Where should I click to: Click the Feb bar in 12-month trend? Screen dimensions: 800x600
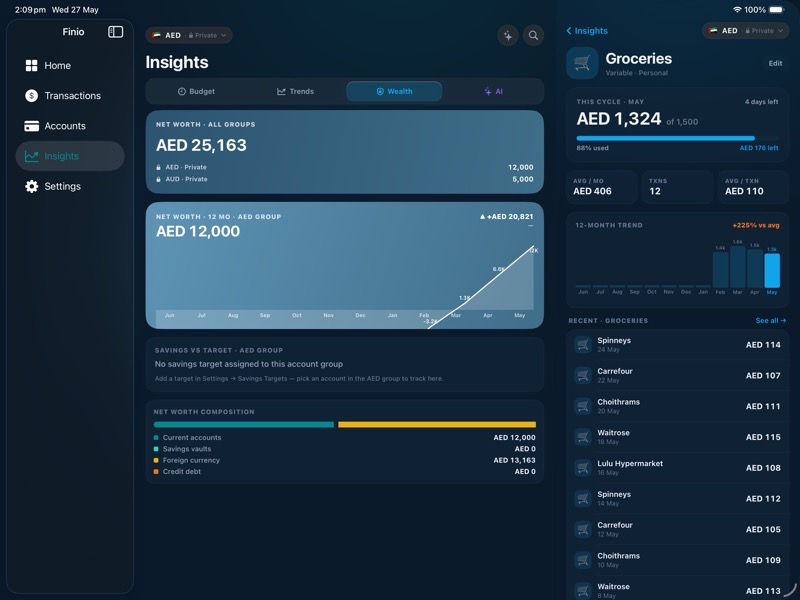click(720, 270)
